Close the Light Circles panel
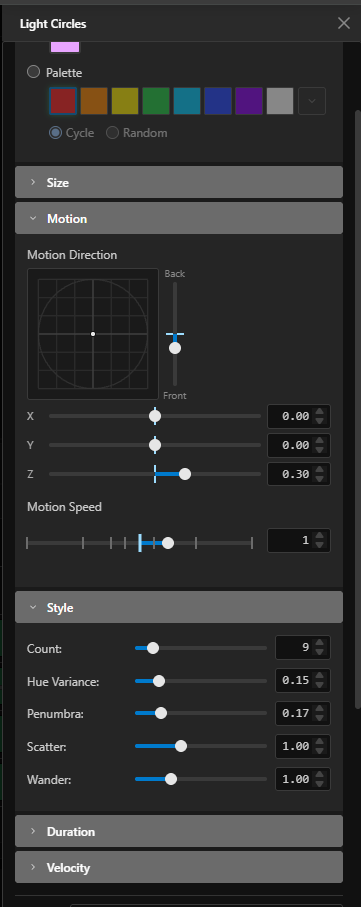The width and height of the screenshot is (361, 907). pyautogui.click(x=344, y=23)
